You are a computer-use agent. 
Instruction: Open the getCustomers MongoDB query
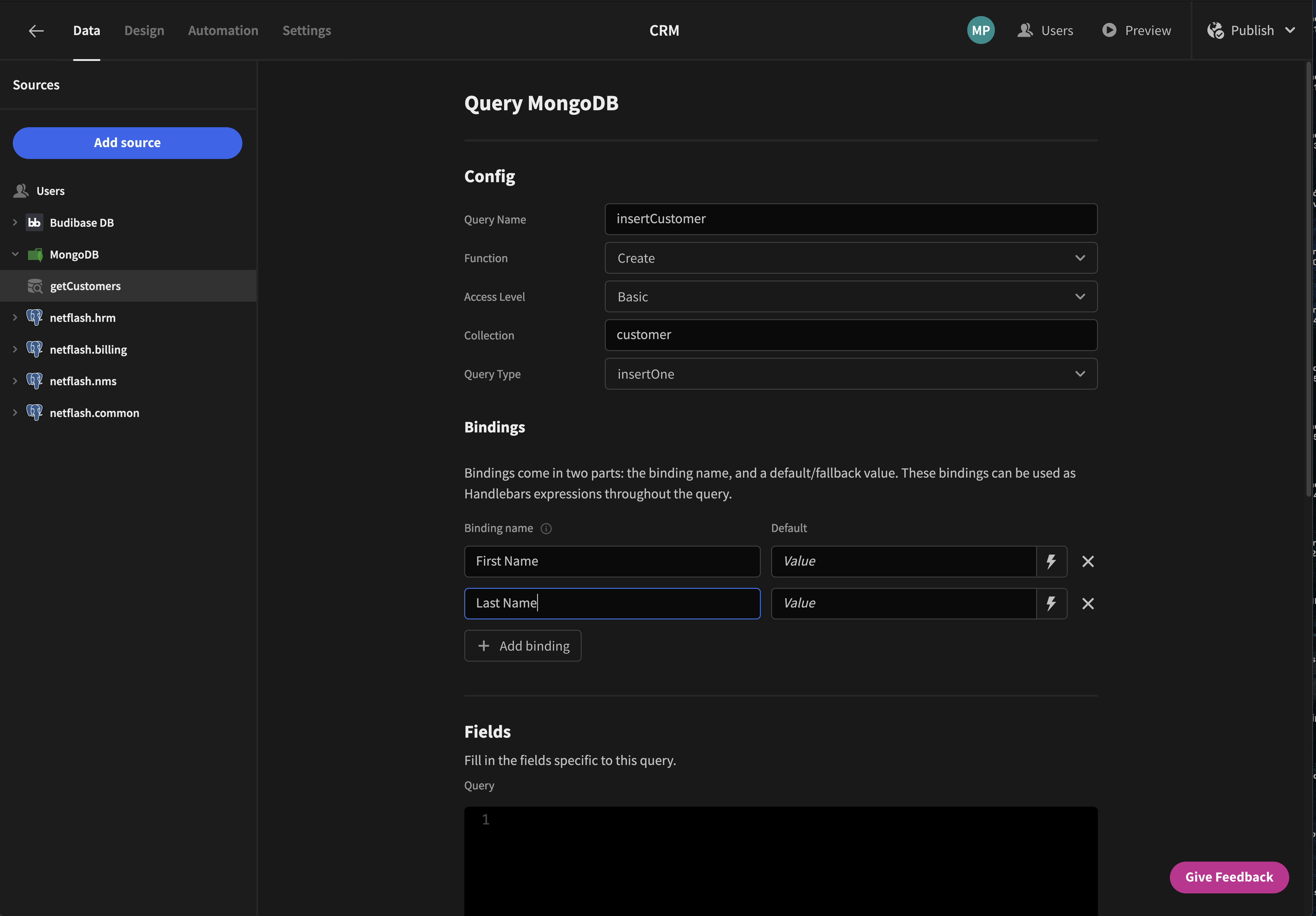[x=85, y=286]
